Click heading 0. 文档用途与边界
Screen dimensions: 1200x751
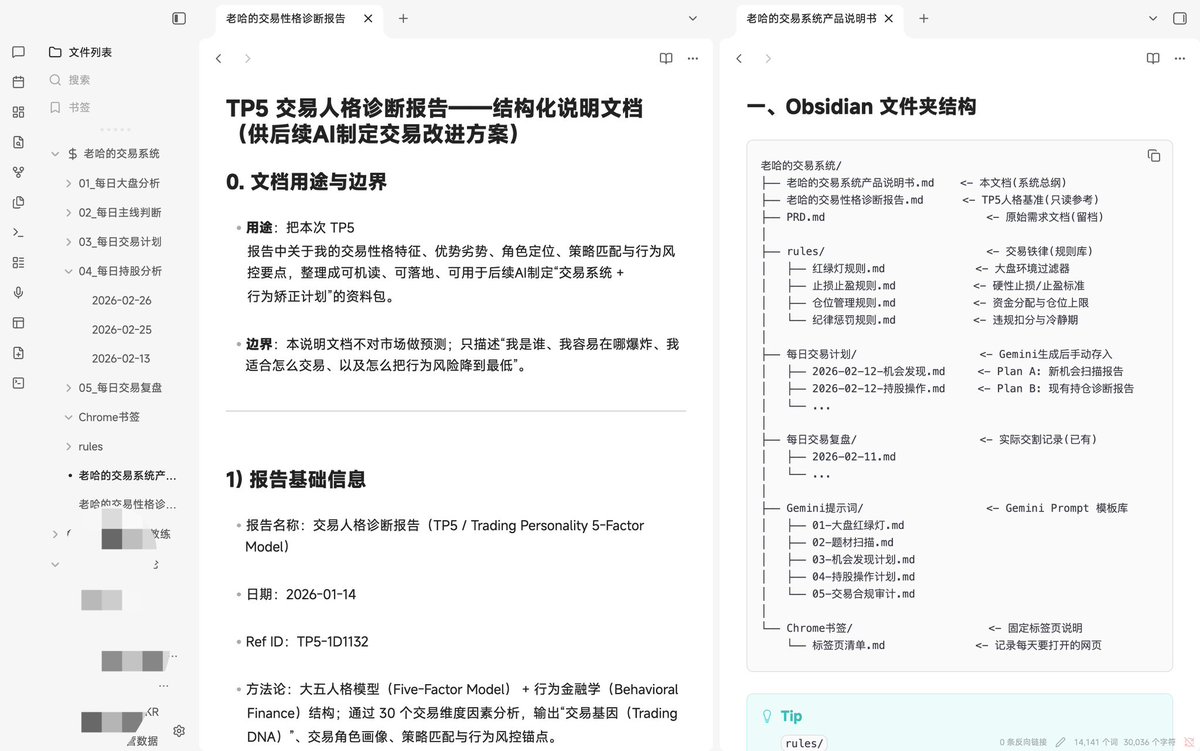point(306,182)
